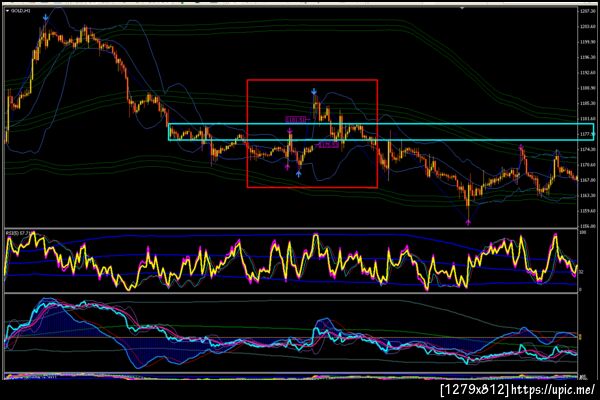Select the magenta up arrow below the lowest candle wick
The height and width of the screenshot is (400, 600).
point(468,221)
